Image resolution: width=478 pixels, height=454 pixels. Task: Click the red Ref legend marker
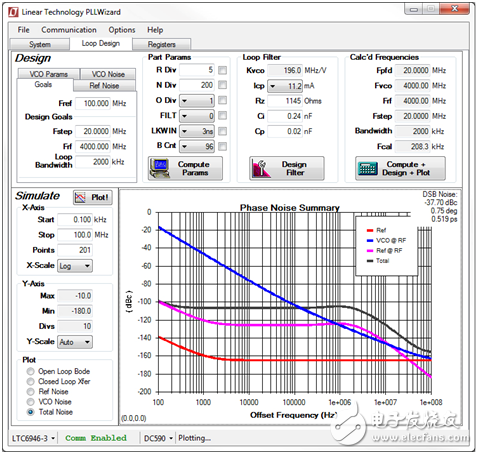point(370,230)
